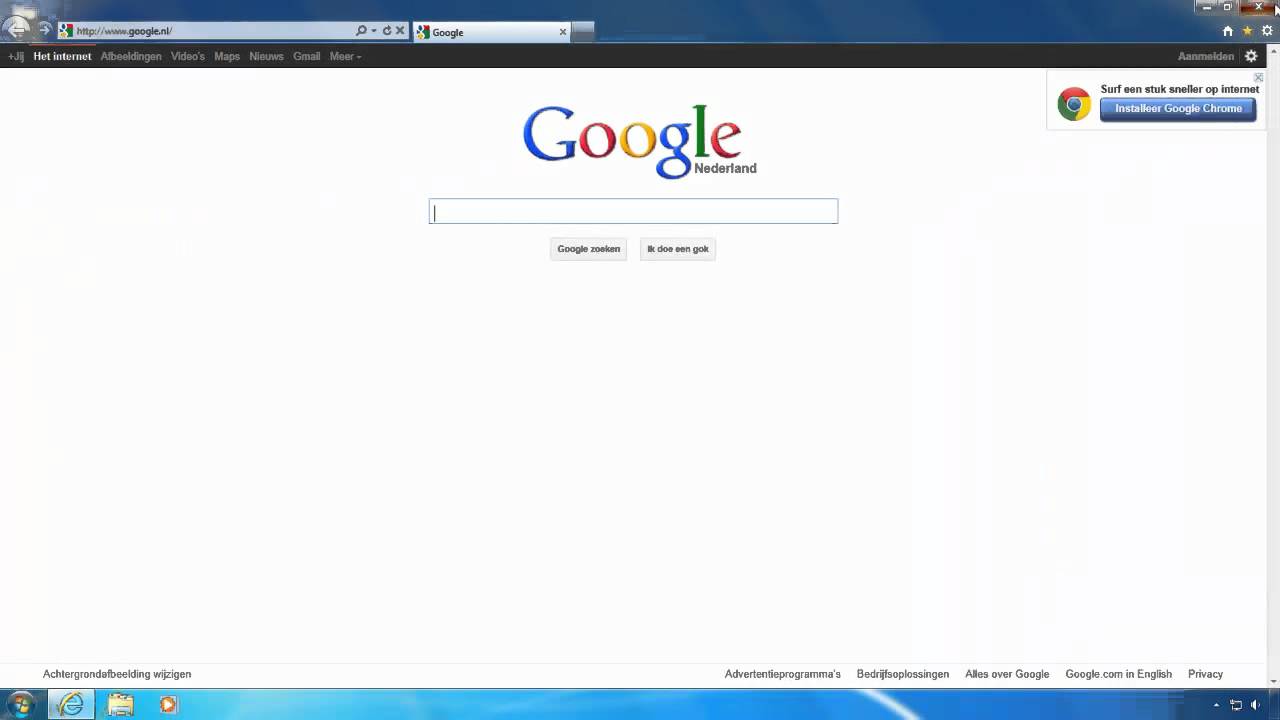The image size is (1280, 720).
Task: Click the Chrome logo in promotion
Action: [1074, 104]
